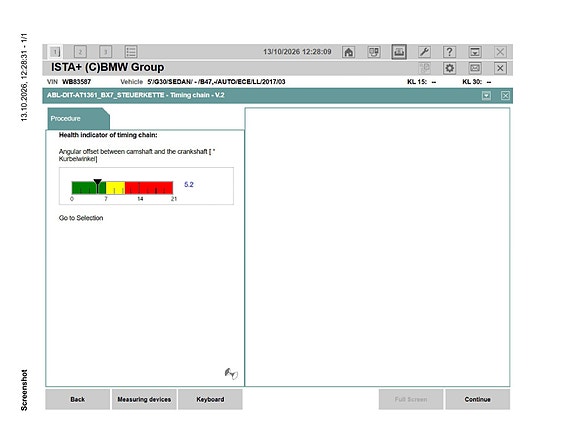Open the greyed-out documents icon beside settings
The image size is (575, 444).
coord(424,68)
